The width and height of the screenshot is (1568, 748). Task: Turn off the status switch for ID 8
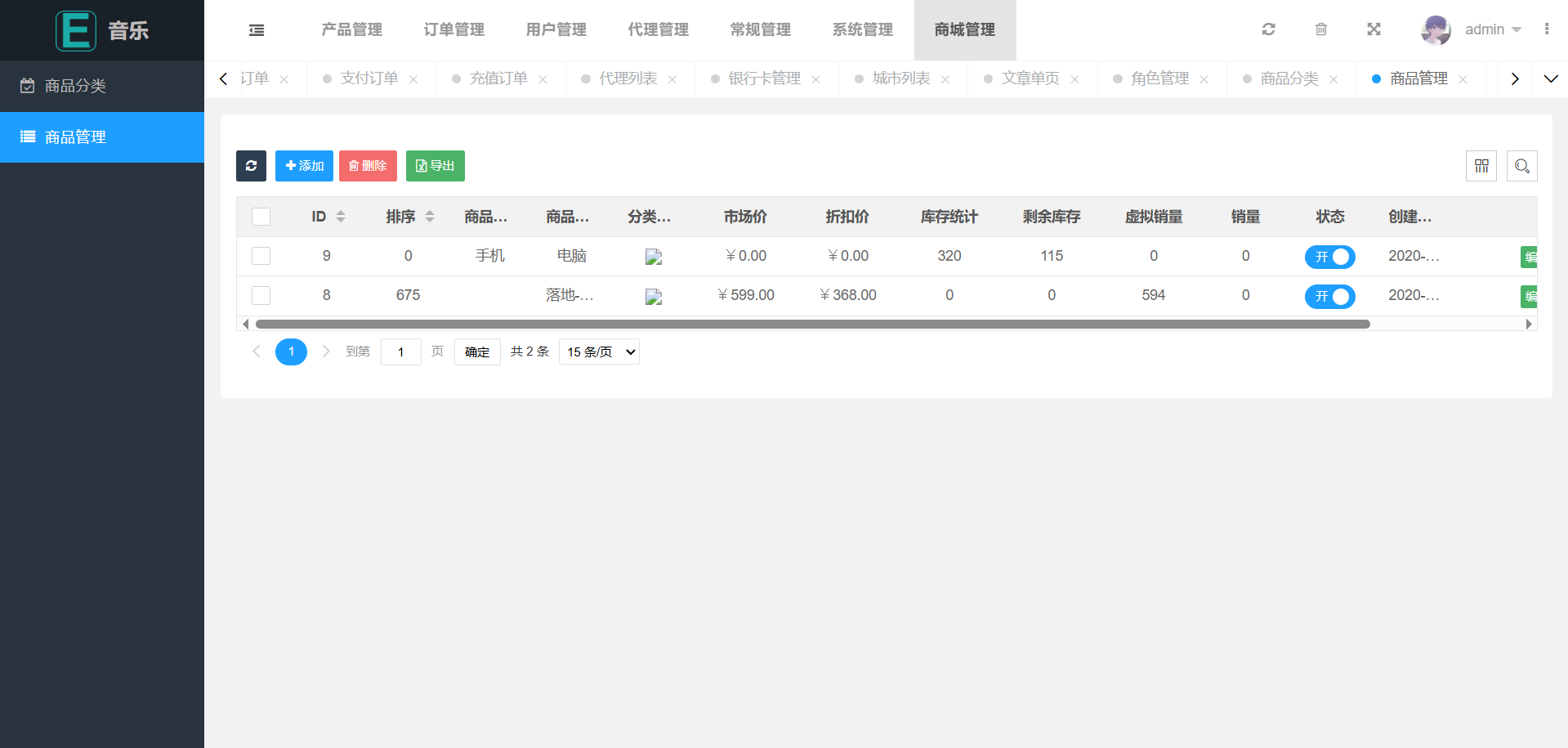click(x=1329, y=296)
